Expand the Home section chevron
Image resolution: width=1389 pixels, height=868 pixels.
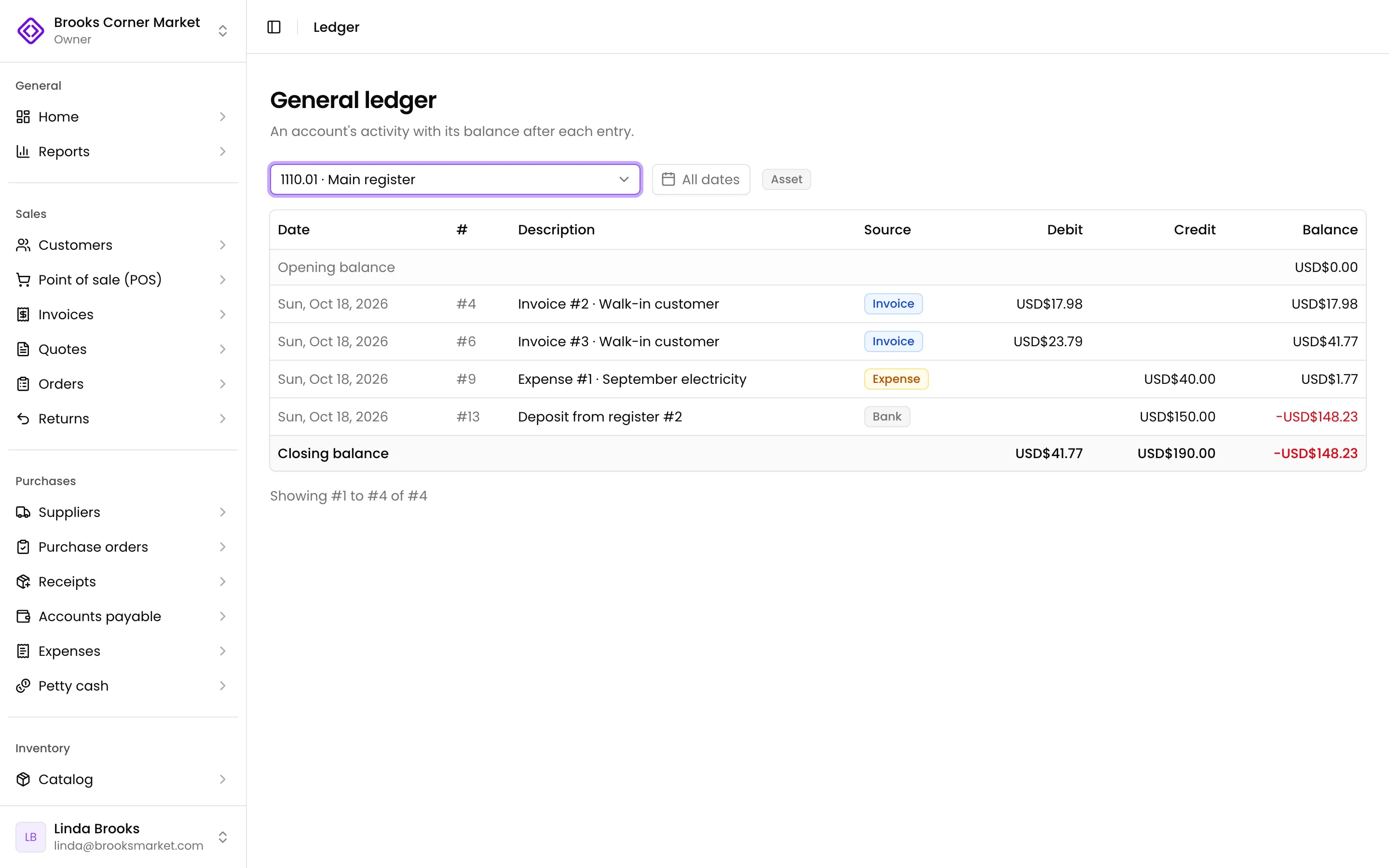(x=223, y=117)
